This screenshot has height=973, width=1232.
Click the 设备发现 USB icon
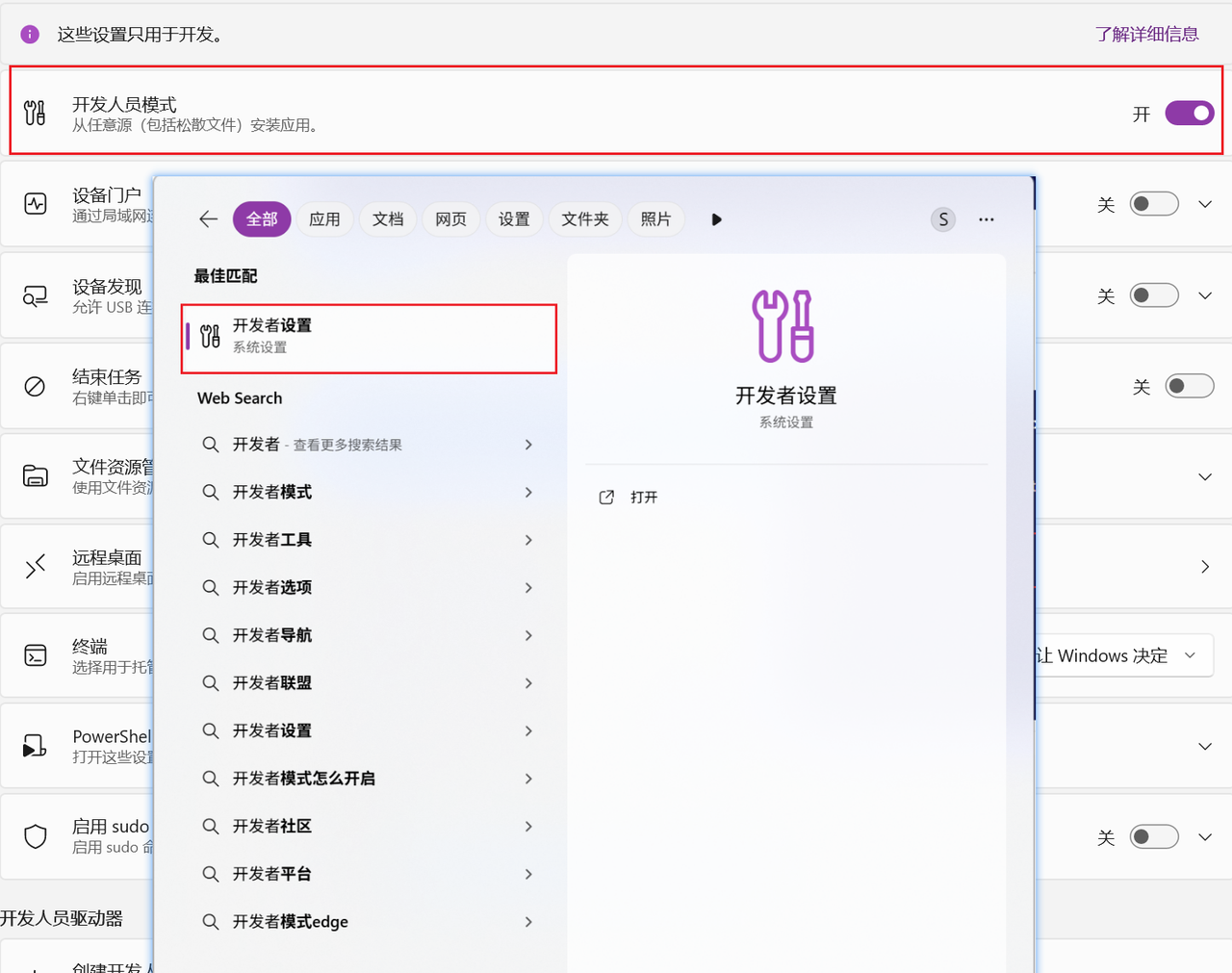(36, 295)
